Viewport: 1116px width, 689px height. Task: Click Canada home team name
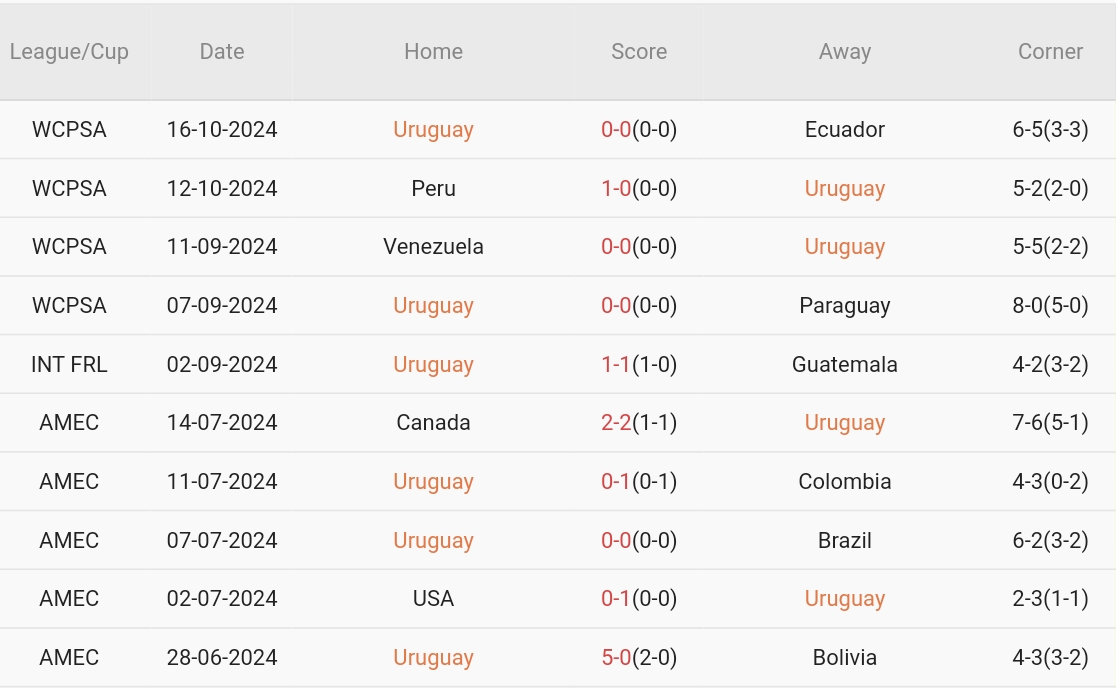(x=433, y=423)
